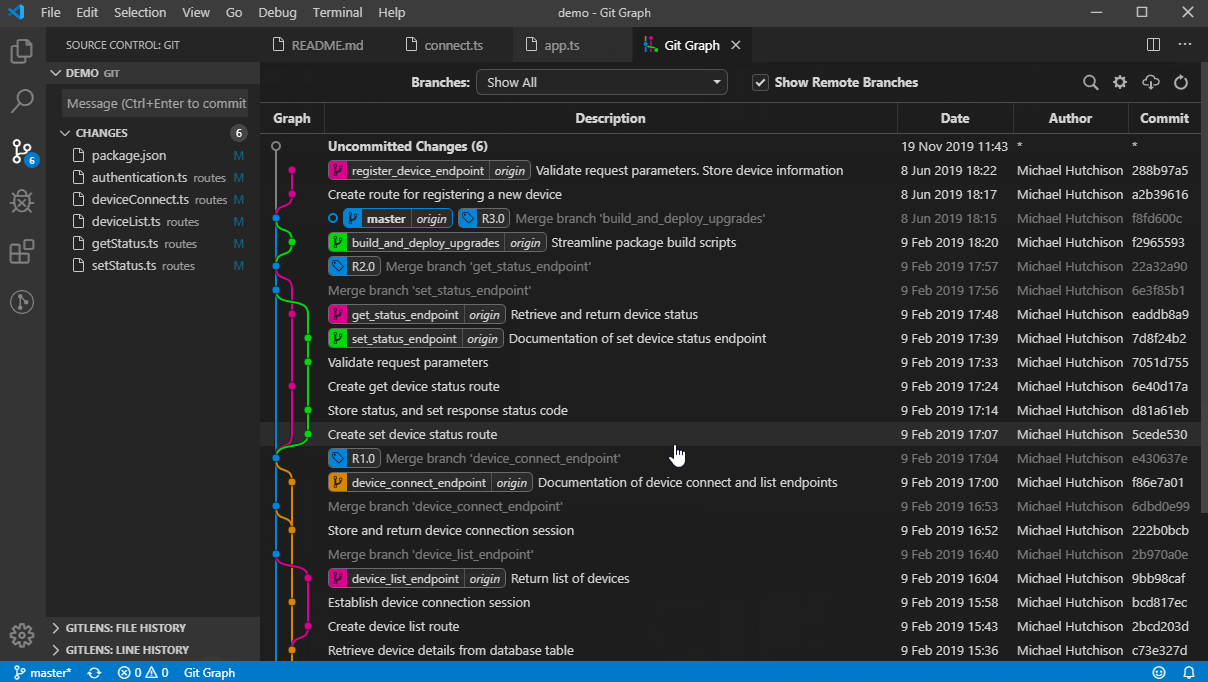Switch to the connect.ts tab
1208x682 pixels.
(452, 46)
